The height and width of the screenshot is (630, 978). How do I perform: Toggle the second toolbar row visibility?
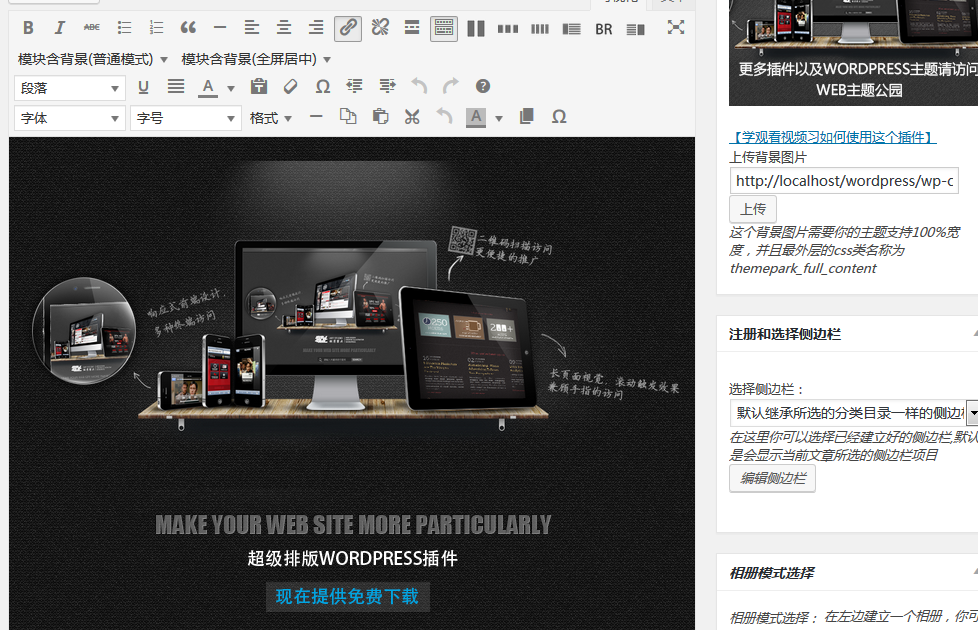point(443,28)
